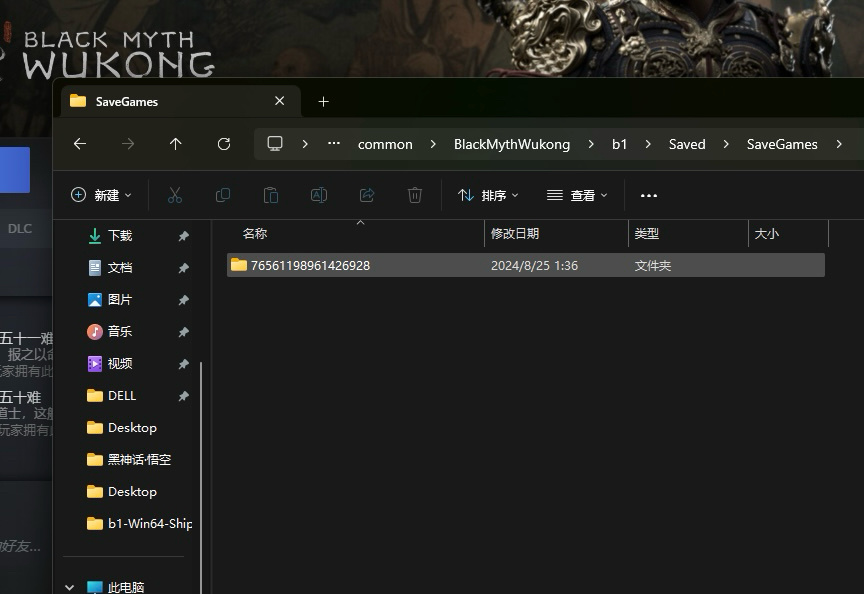Screen dimensions: 864x594
Task: Expand chevron after SaveGames in address bar
Action: tap(839, 144)
